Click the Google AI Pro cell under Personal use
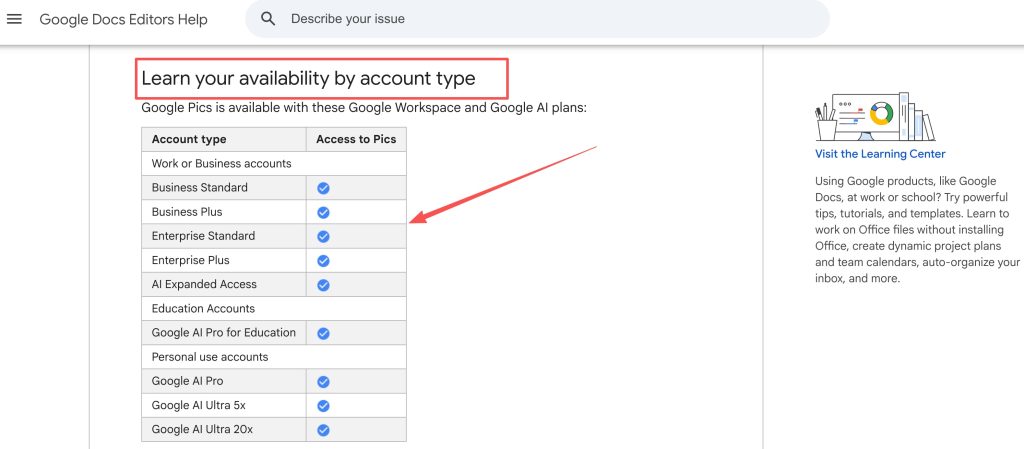The height and width of the screenshot is (449, 1024). coord(224,380)
